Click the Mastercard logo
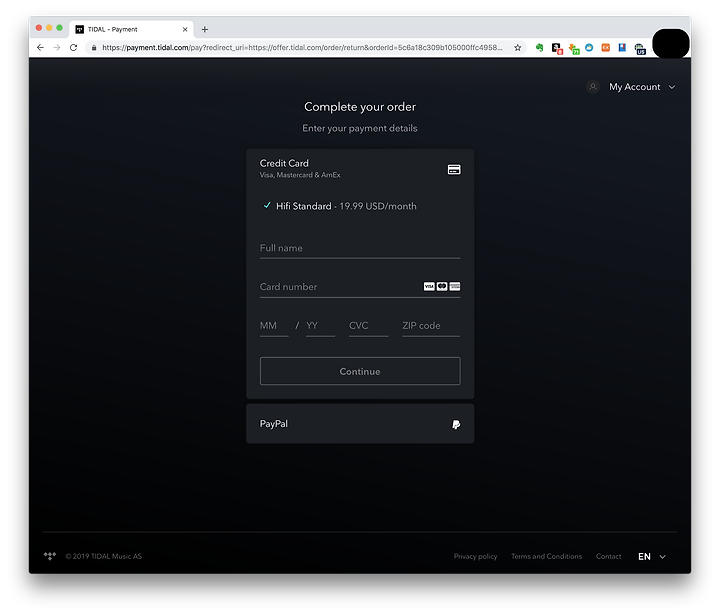 tap(442, 287)
